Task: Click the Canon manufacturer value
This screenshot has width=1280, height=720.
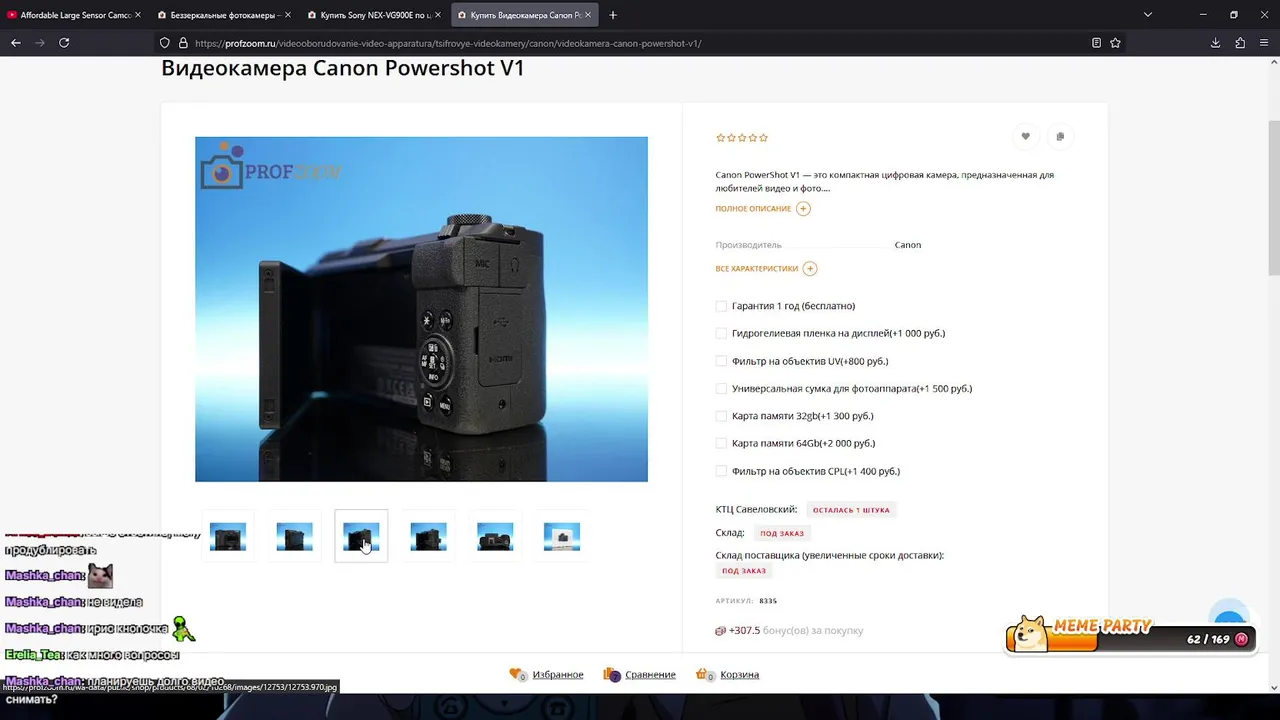Action: [x=908, y=245]
